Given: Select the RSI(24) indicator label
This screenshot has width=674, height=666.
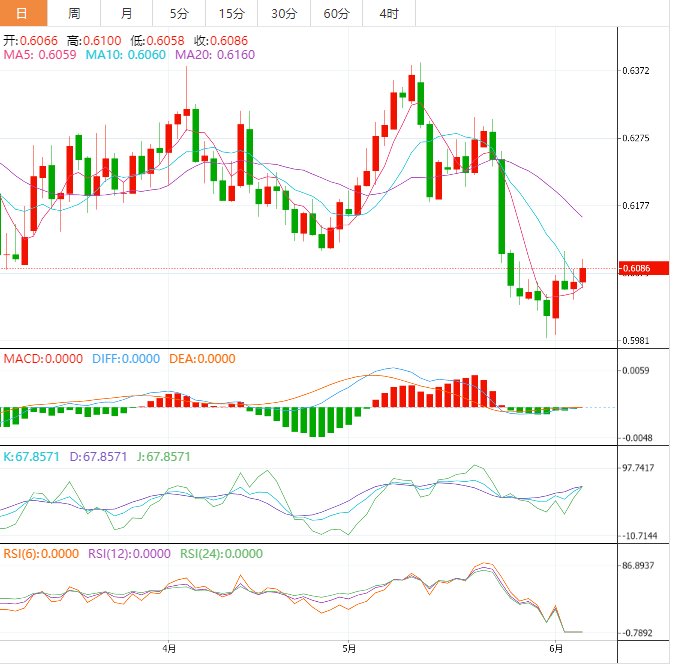Looking at the screenshot, I should tap(220, 553).
